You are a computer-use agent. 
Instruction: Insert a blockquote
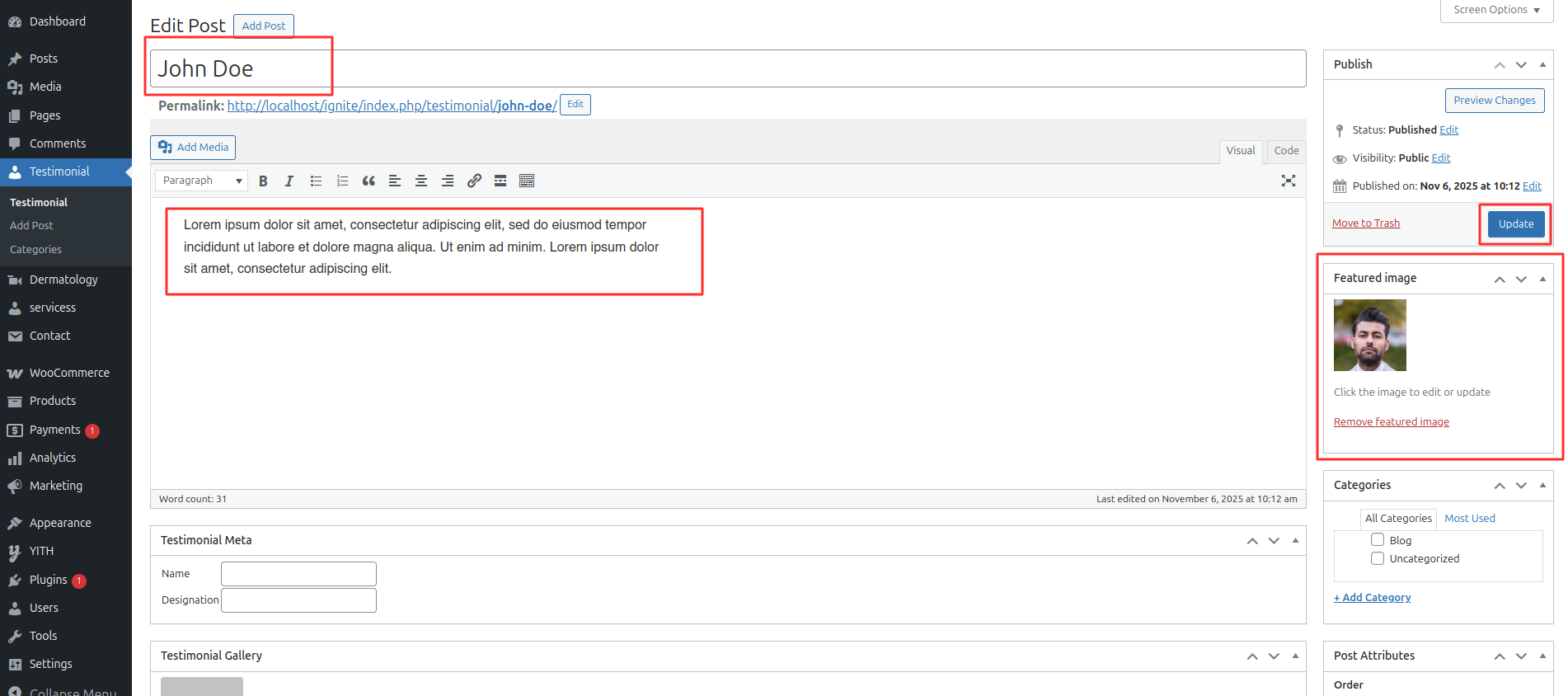coord(369,181)
